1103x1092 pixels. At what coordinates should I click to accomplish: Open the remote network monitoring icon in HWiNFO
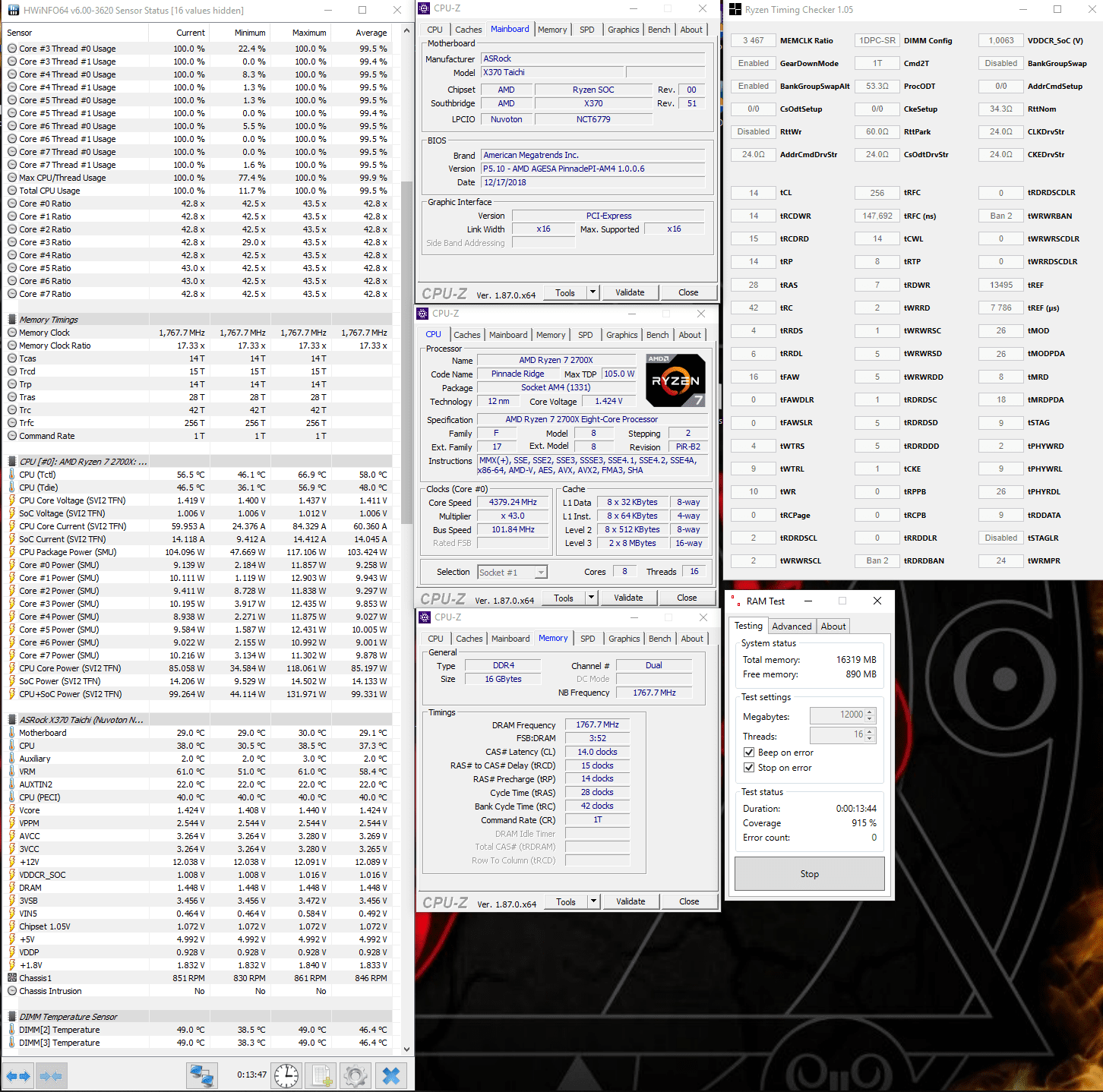(202, 1075)
